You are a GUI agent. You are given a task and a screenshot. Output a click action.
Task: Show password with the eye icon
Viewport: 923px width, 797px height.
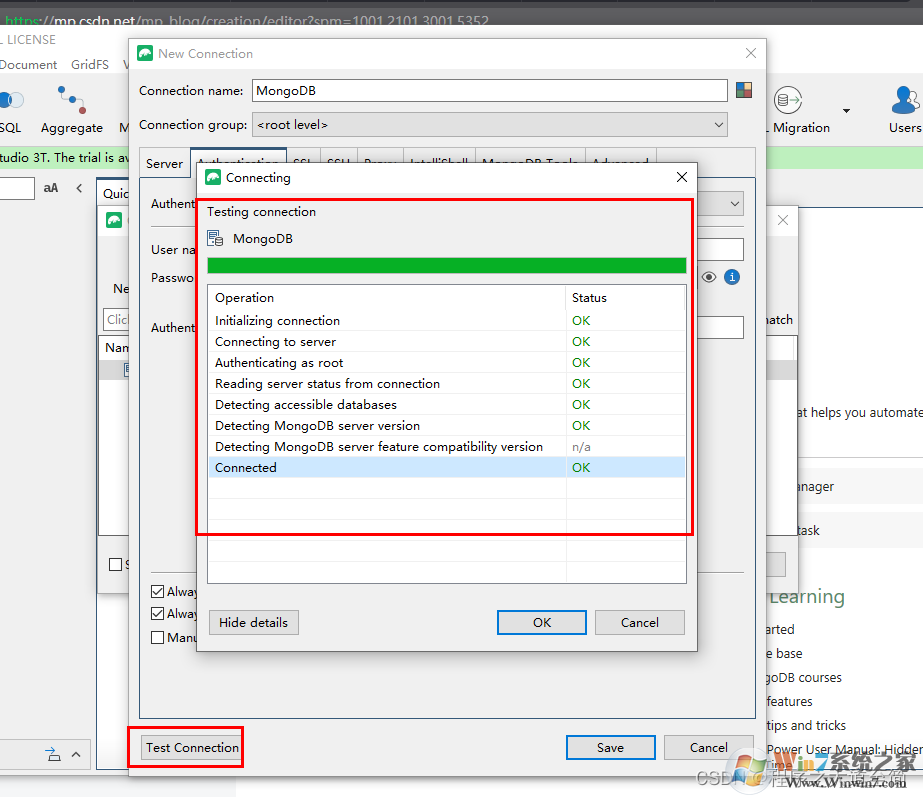pos(709,277)
